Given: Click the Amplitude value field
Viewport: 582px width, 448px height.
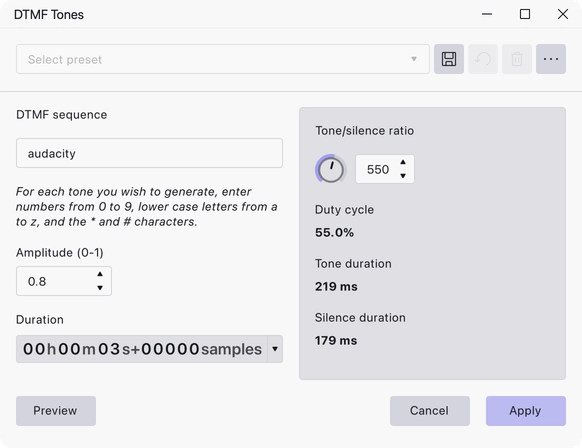Looking at the screenshot, I should tap(64, 281).
